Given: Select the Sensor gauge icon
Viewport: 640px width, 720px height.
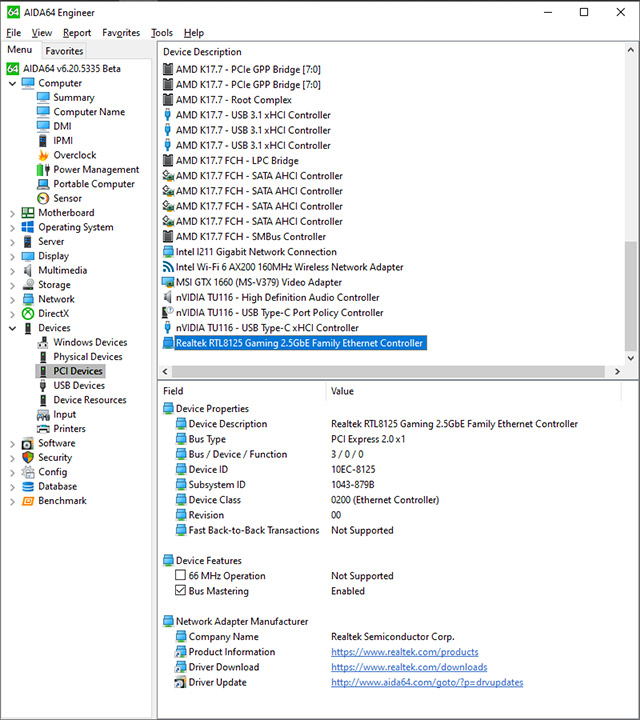Looking at the screenshot, I should [43, 198].
